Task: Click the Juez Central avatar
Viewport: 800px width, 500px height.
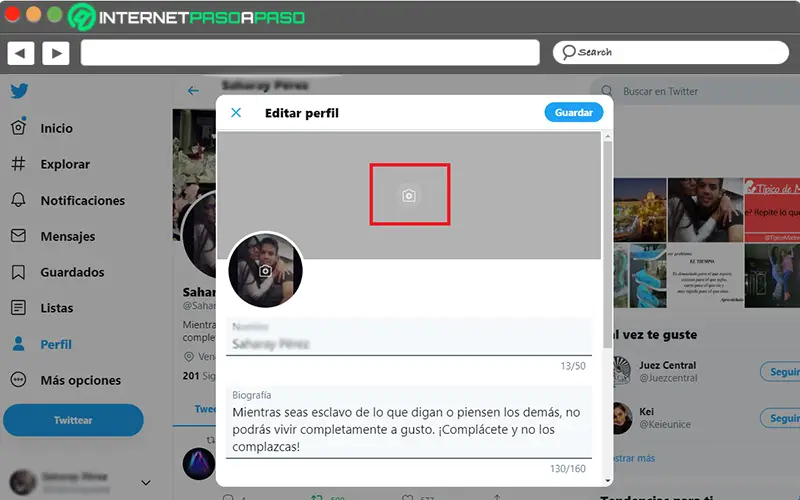Action: tap(621, 370)
